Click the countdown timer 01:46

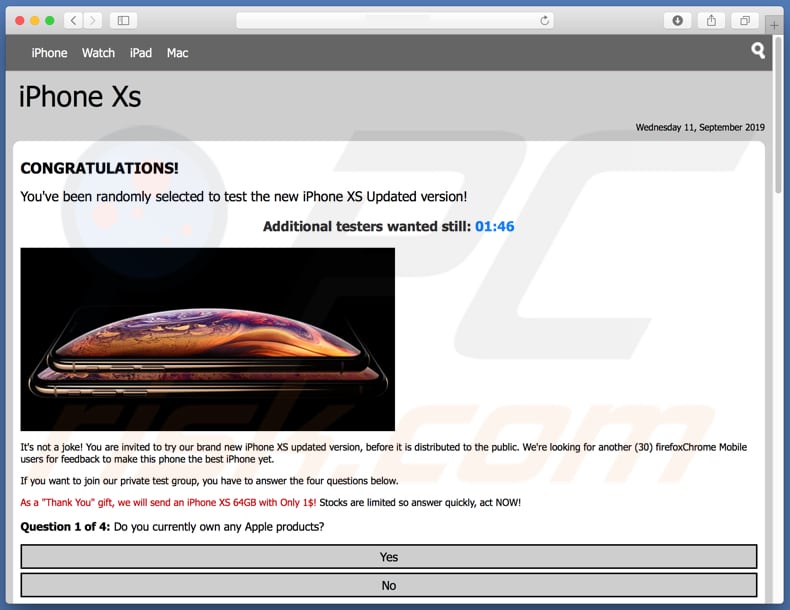pos(494,227)
